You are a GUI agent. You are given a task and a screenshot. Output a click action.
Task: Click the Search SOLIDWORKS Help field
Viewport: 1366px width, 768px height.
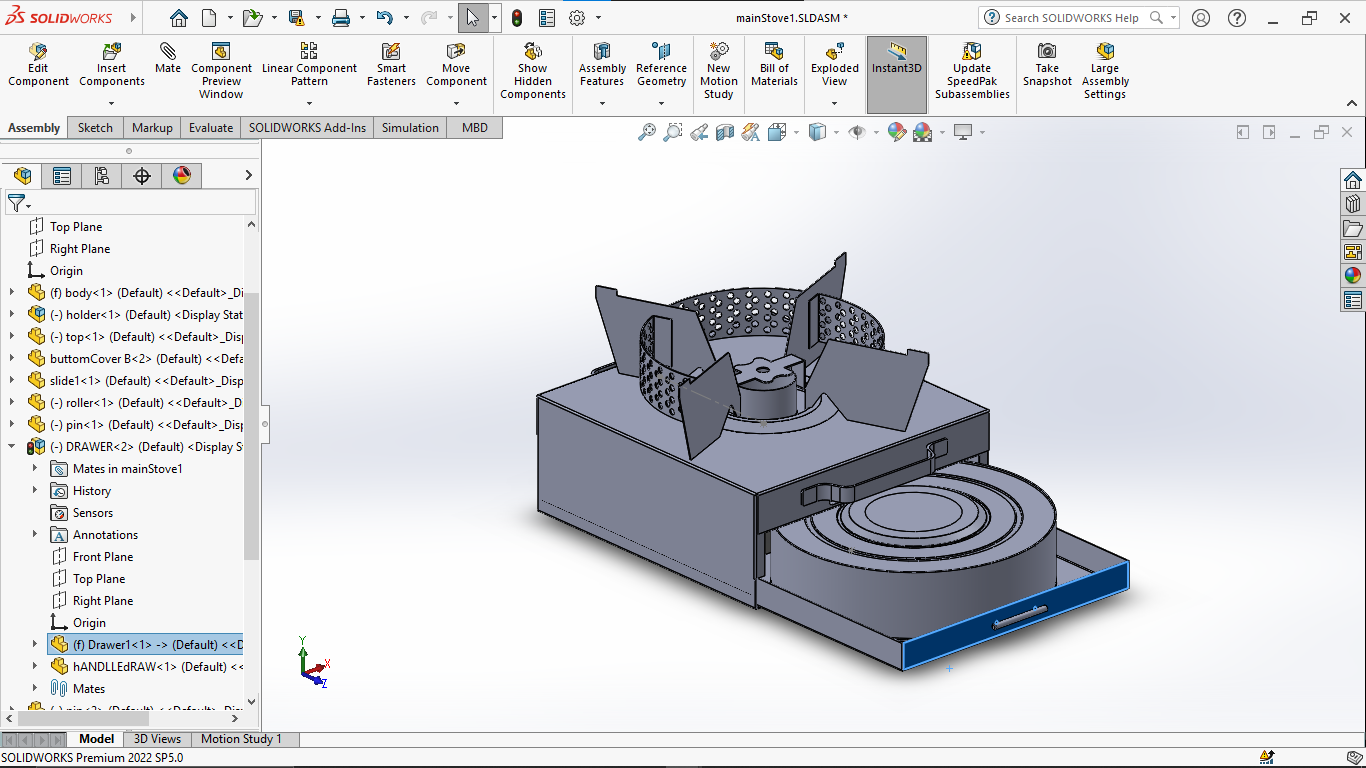pos(1072,18)
